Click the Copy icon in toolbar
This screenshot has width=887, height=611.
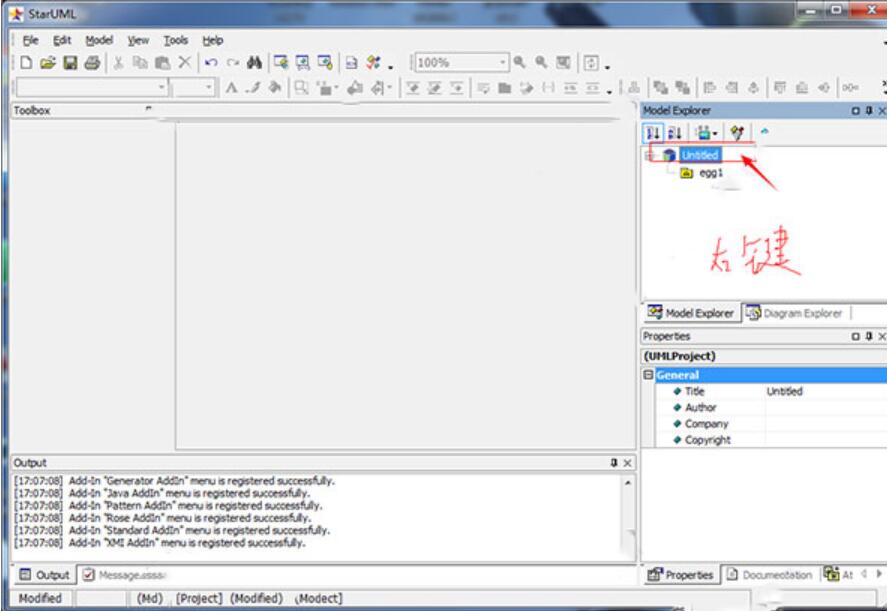point(140,62)
